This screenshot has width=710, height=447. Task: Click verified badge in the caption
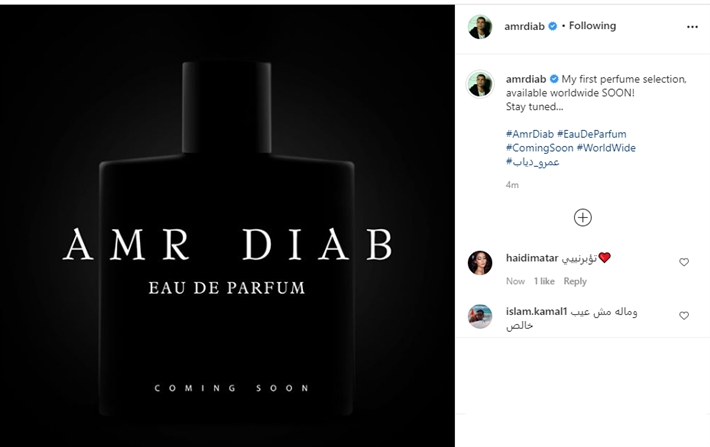pos(554,79)
